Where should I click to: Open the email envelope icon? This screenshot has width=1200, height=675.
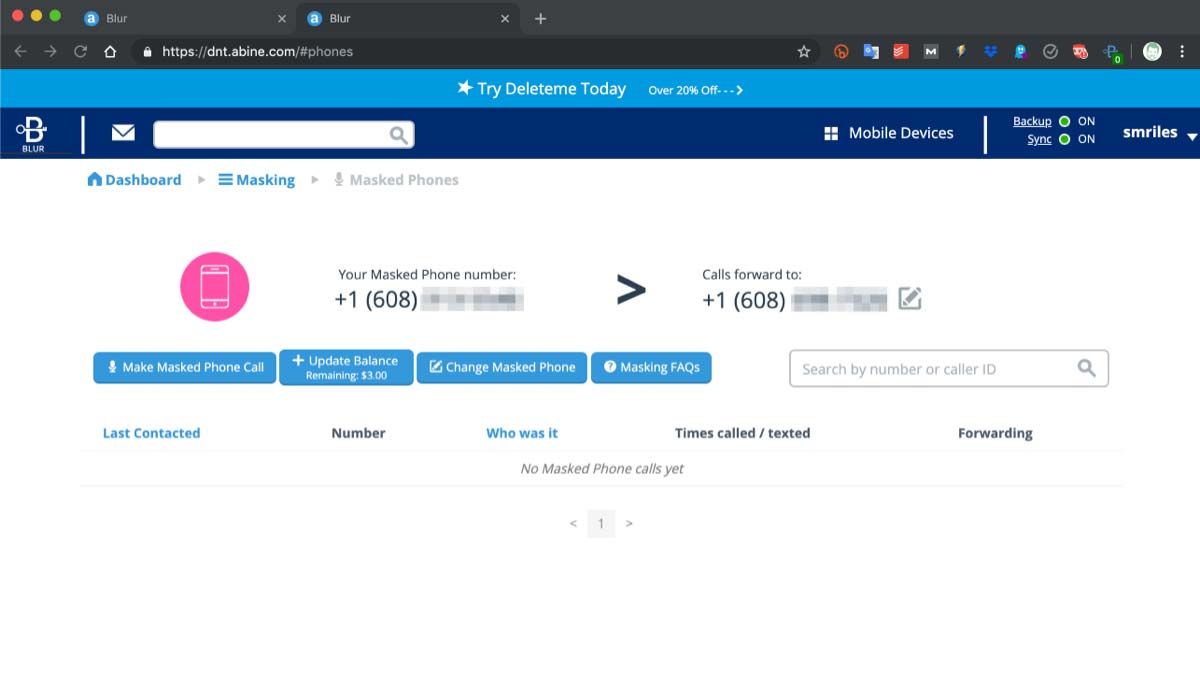122,131
